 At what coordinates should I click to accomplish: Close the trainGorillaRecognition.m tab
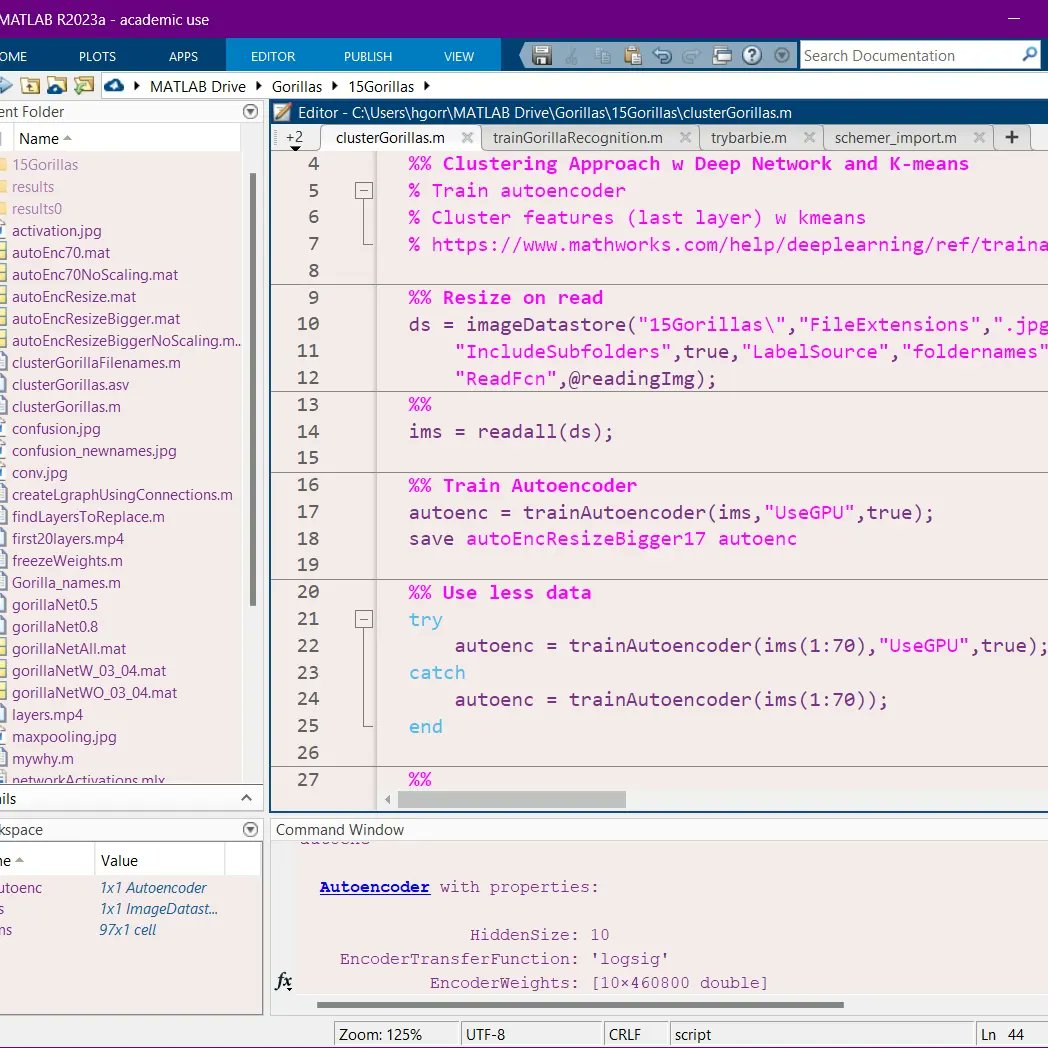click(685, 137)
